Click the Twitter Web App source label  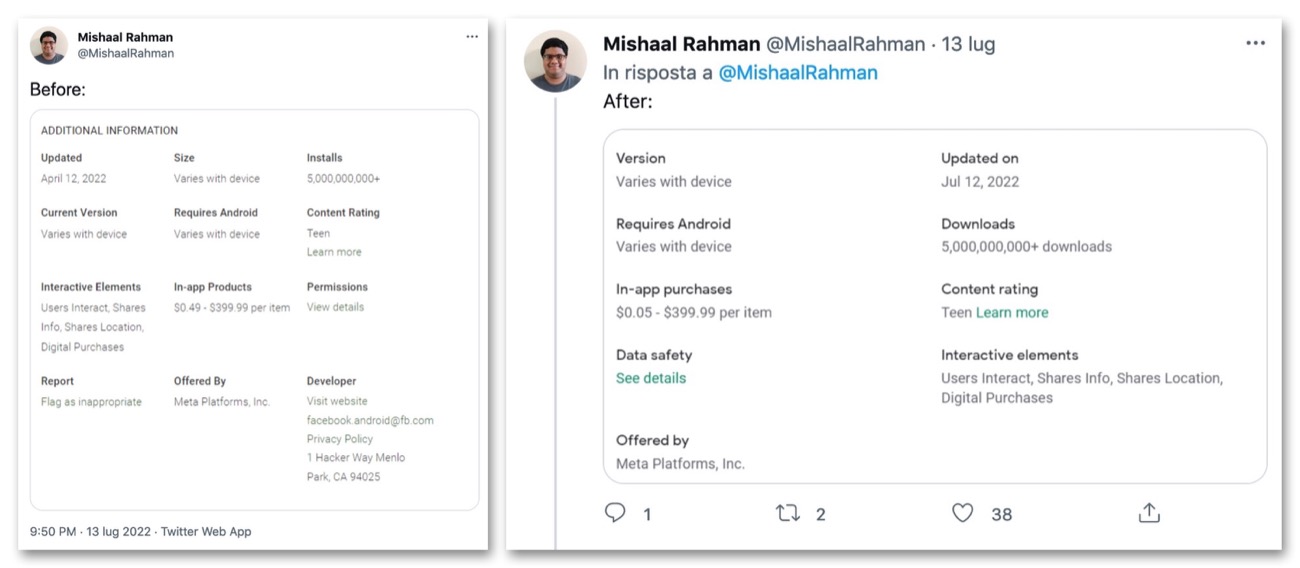click(206, 531)
